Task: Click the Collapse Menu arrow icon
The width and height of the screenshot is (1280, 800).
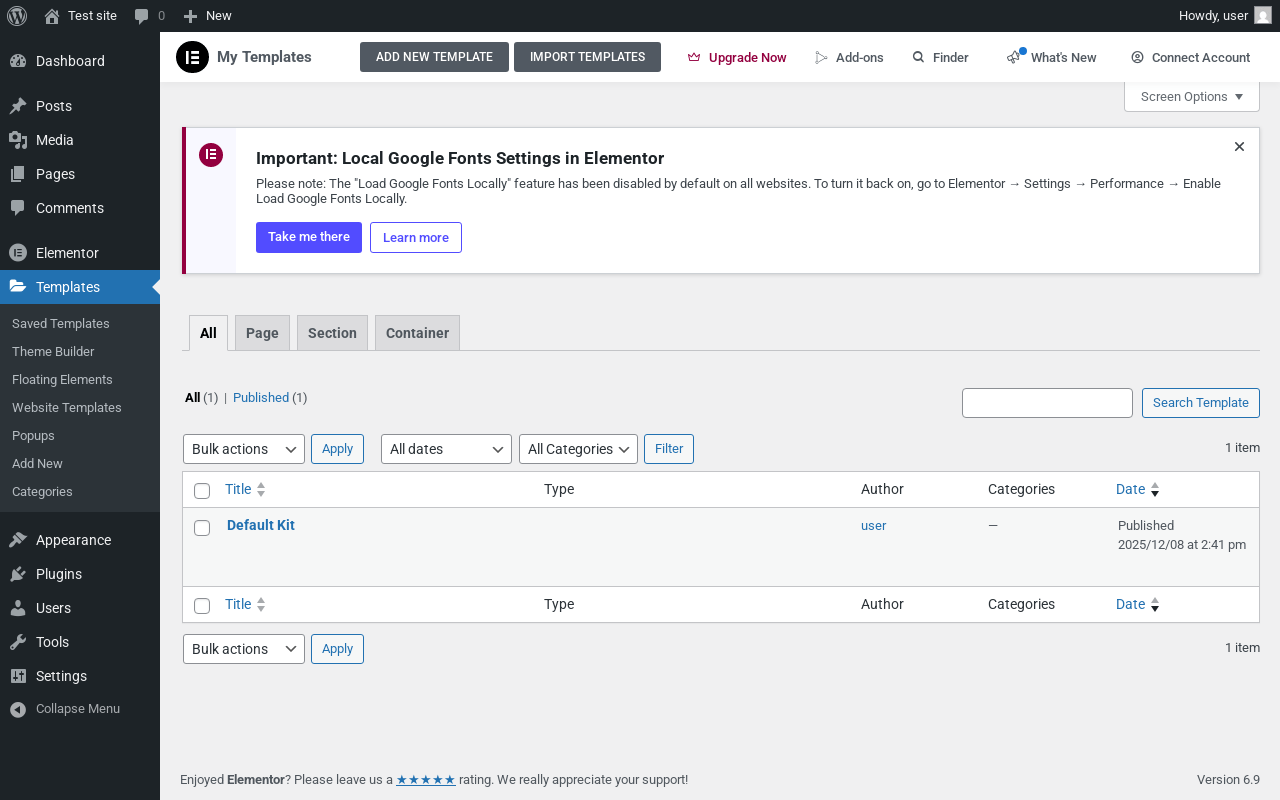Action: (18, 709)
